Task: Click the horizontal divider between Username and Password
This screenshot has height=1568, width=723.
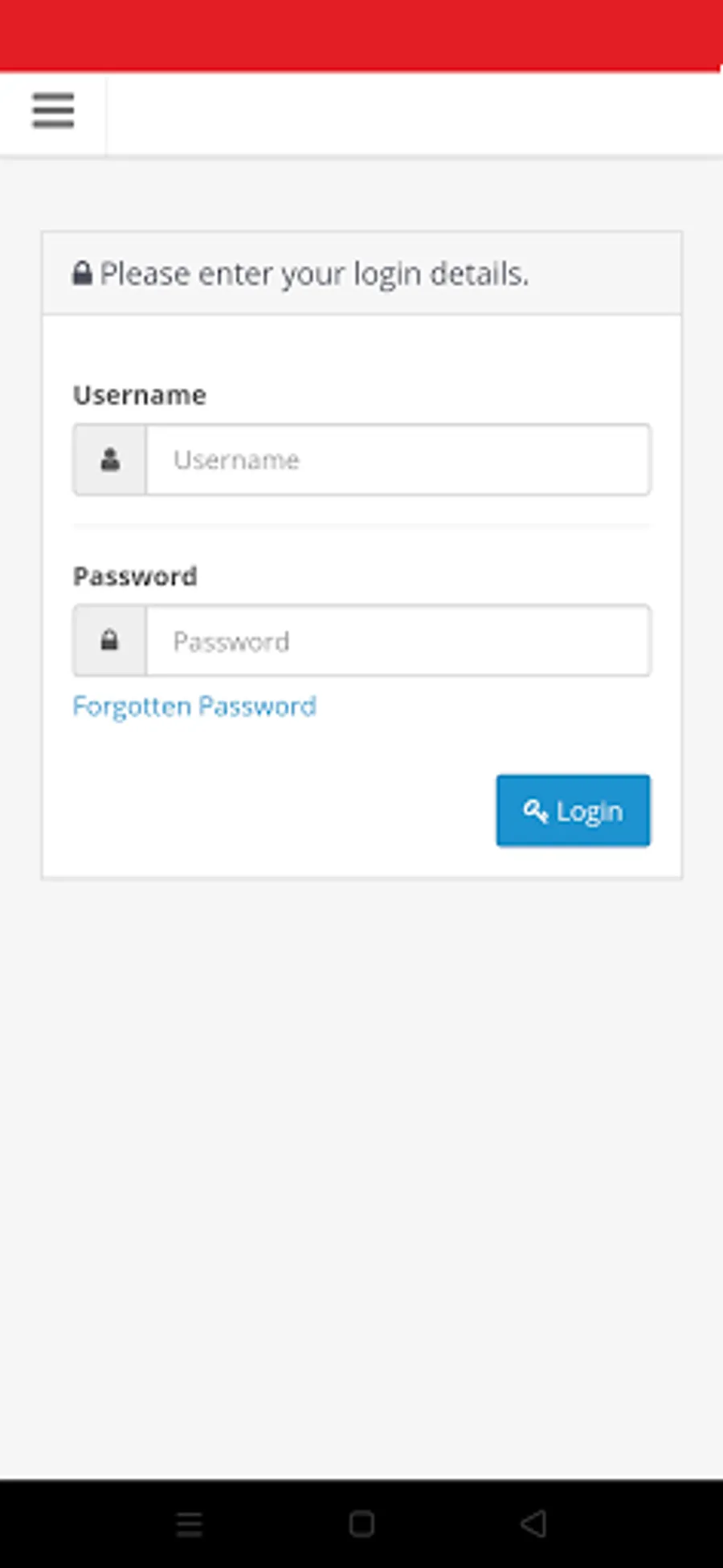Action: click(361, 526)
